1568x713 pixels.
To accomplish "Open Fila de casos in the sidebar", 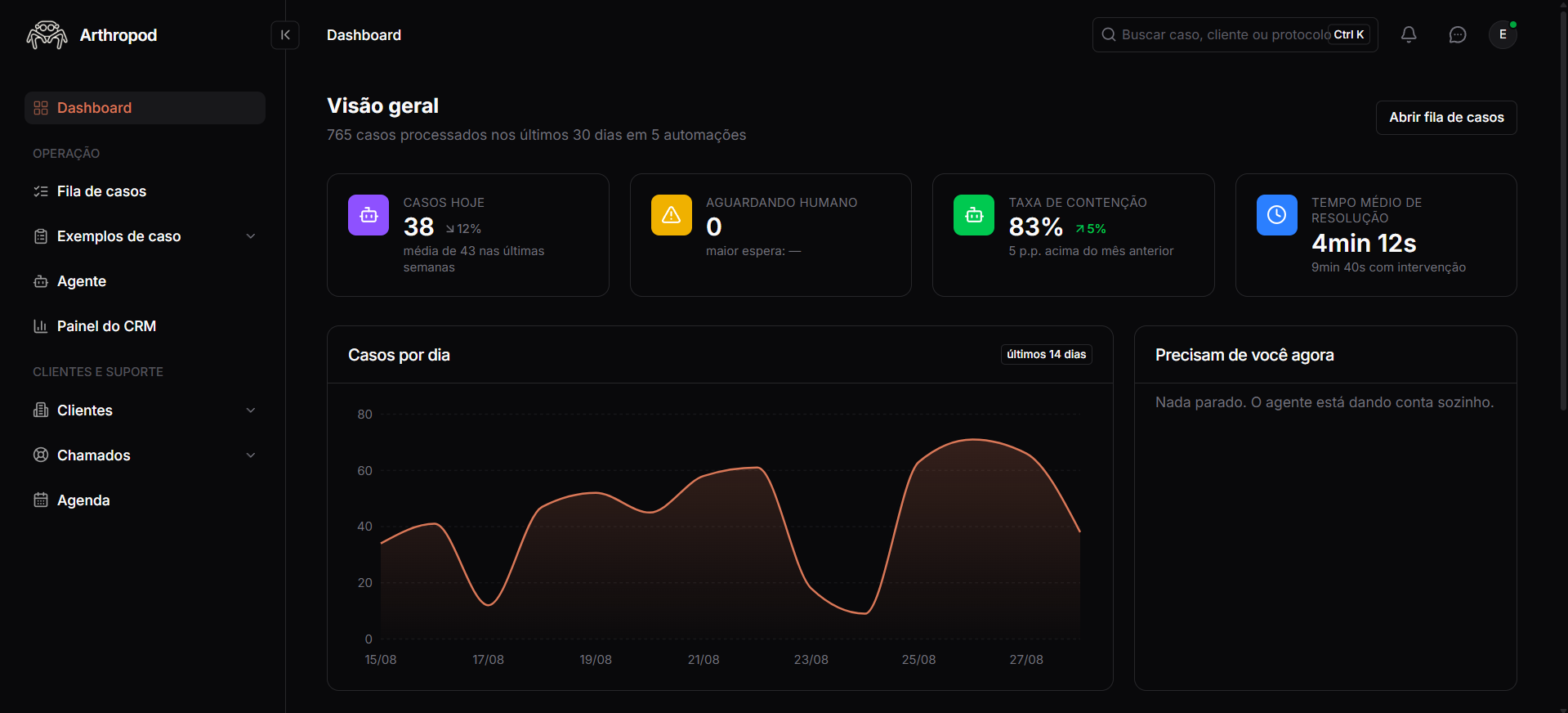I will pyautogui.click(x=145, y=191).
